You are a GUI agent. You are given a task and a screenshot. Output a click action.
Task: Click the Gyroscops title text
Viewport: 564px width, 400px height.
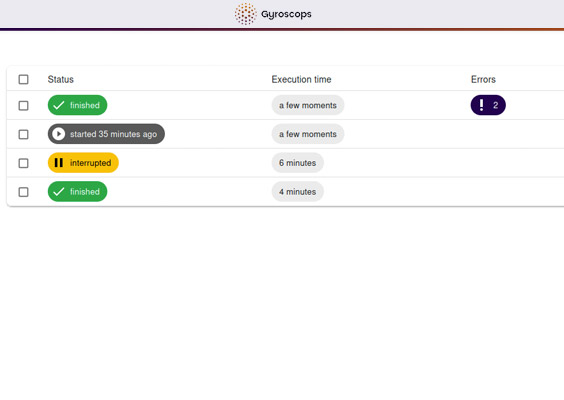click(286, 14)
